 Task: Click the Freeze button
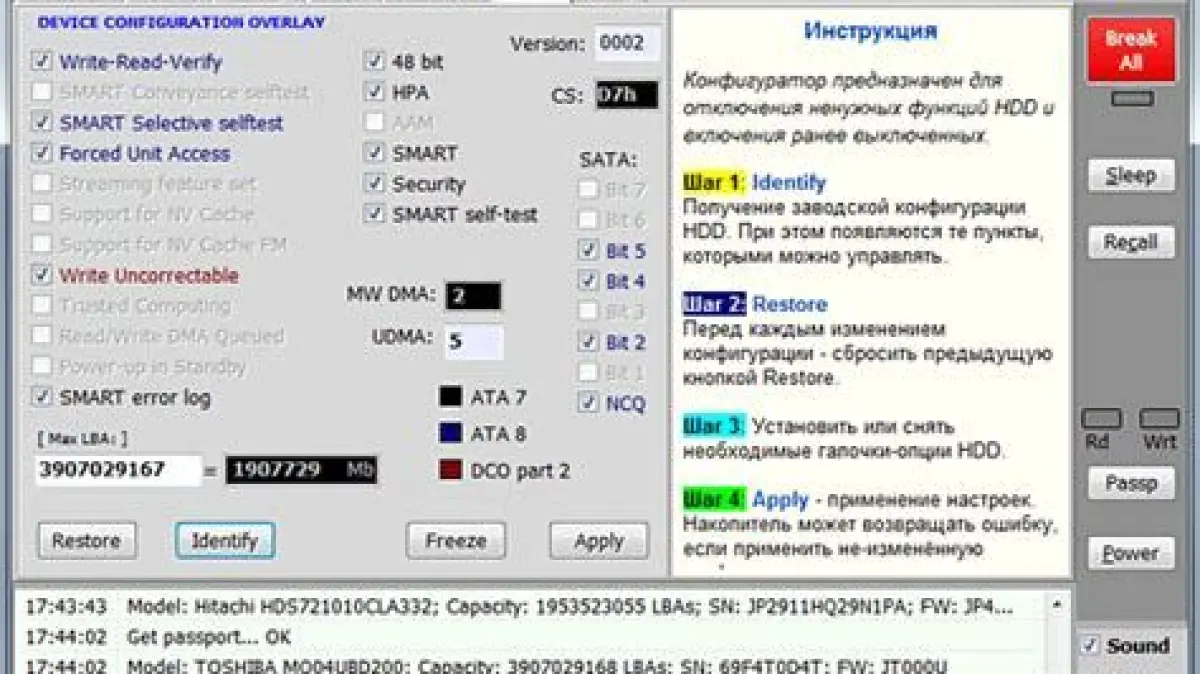point(455,541)
